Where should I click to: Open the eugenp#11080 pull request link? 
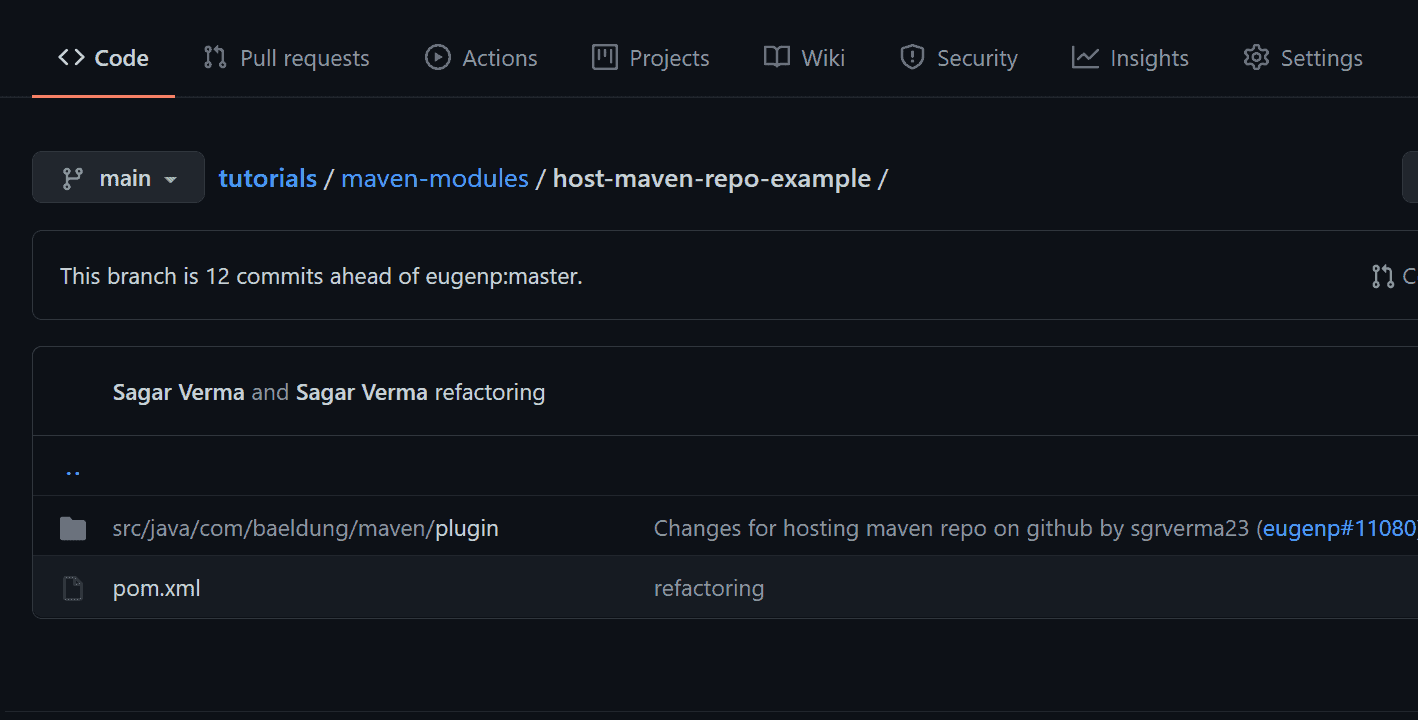[1338, 528]
